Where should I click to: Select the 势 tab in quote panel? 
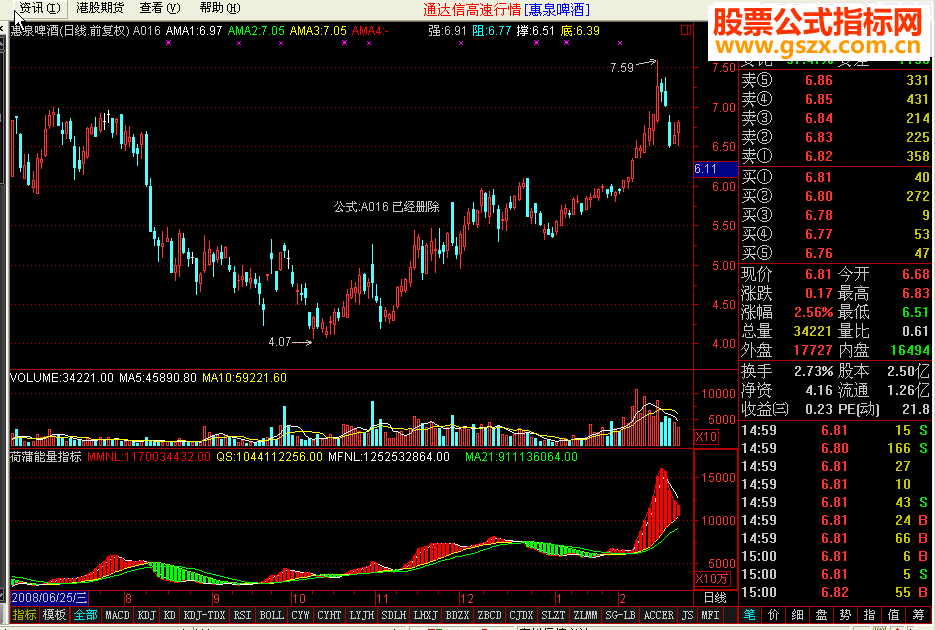[846, 615]
